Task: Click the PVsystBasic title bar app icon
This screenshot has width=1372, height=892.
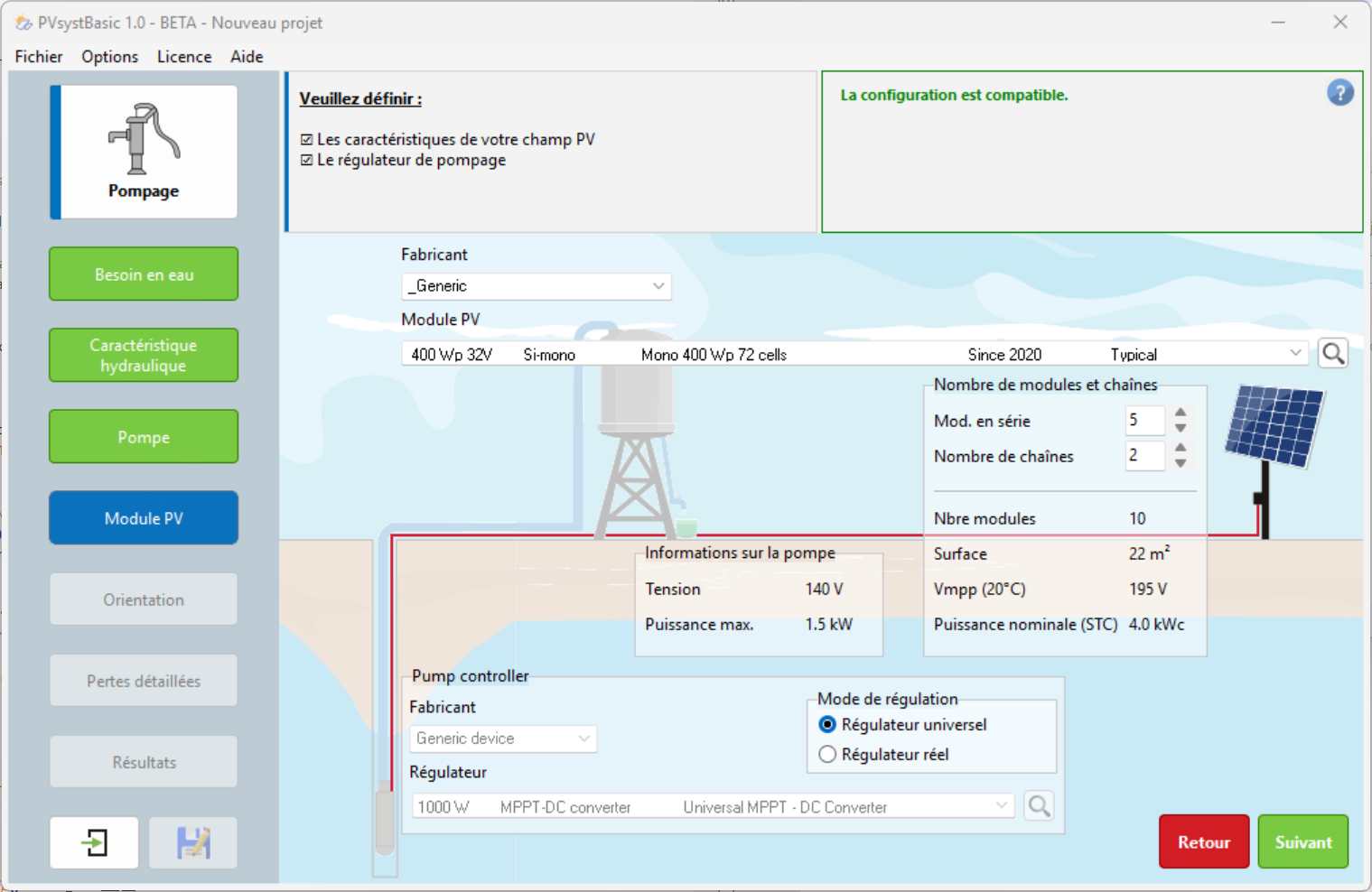Action: click(23, 23)
